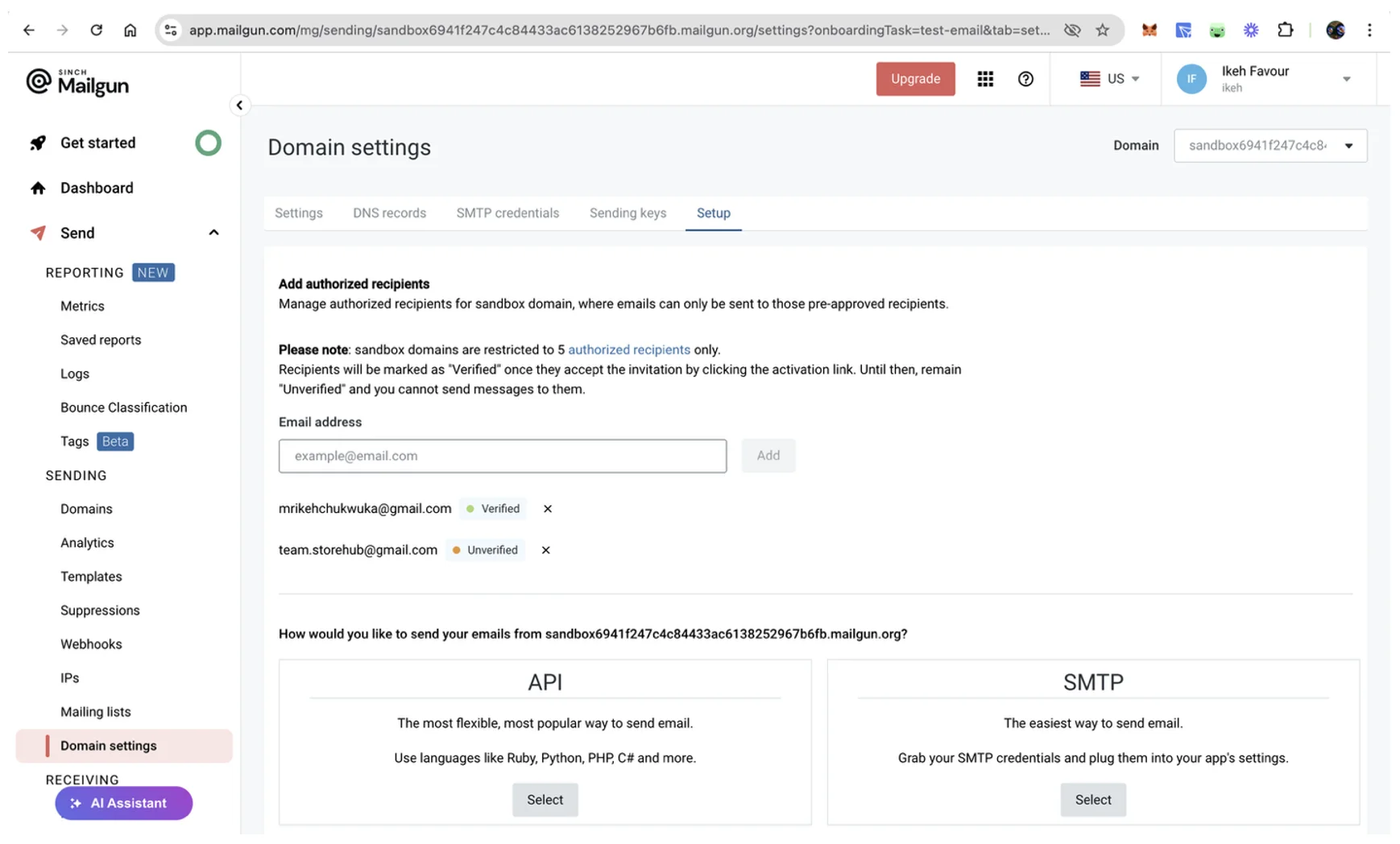
Task: Open Logs in the sidebar
Action: [75, 374]
